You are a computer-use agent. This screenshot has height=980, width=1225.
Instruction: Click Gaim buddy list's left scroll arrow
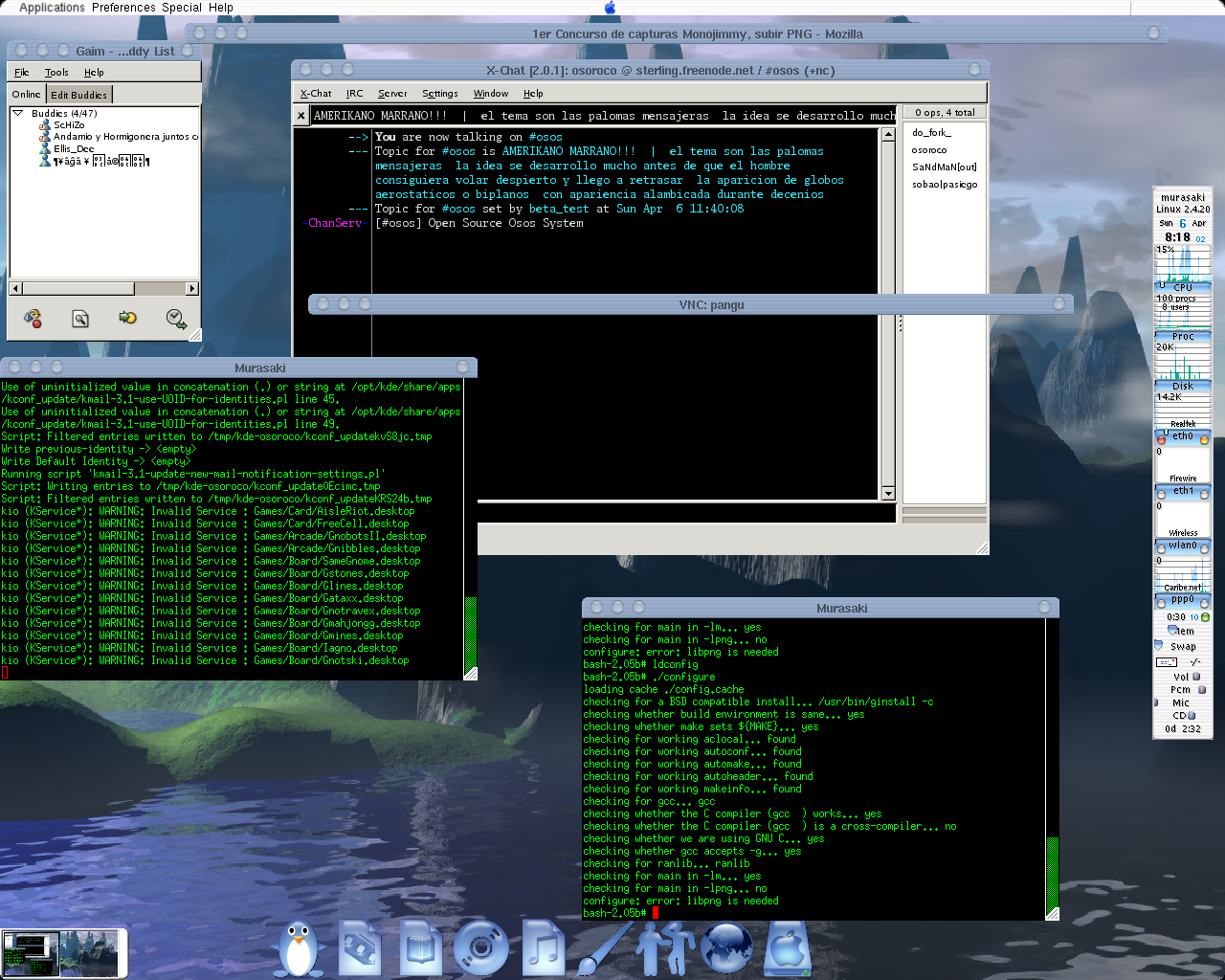[x=14, y=288]
